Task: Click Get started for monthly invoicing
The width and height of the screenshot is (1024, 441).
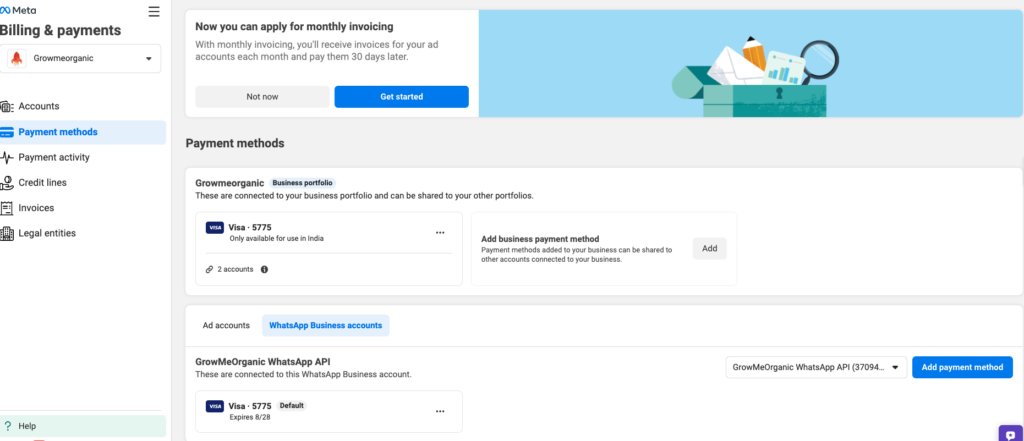Action: (402, 97)
